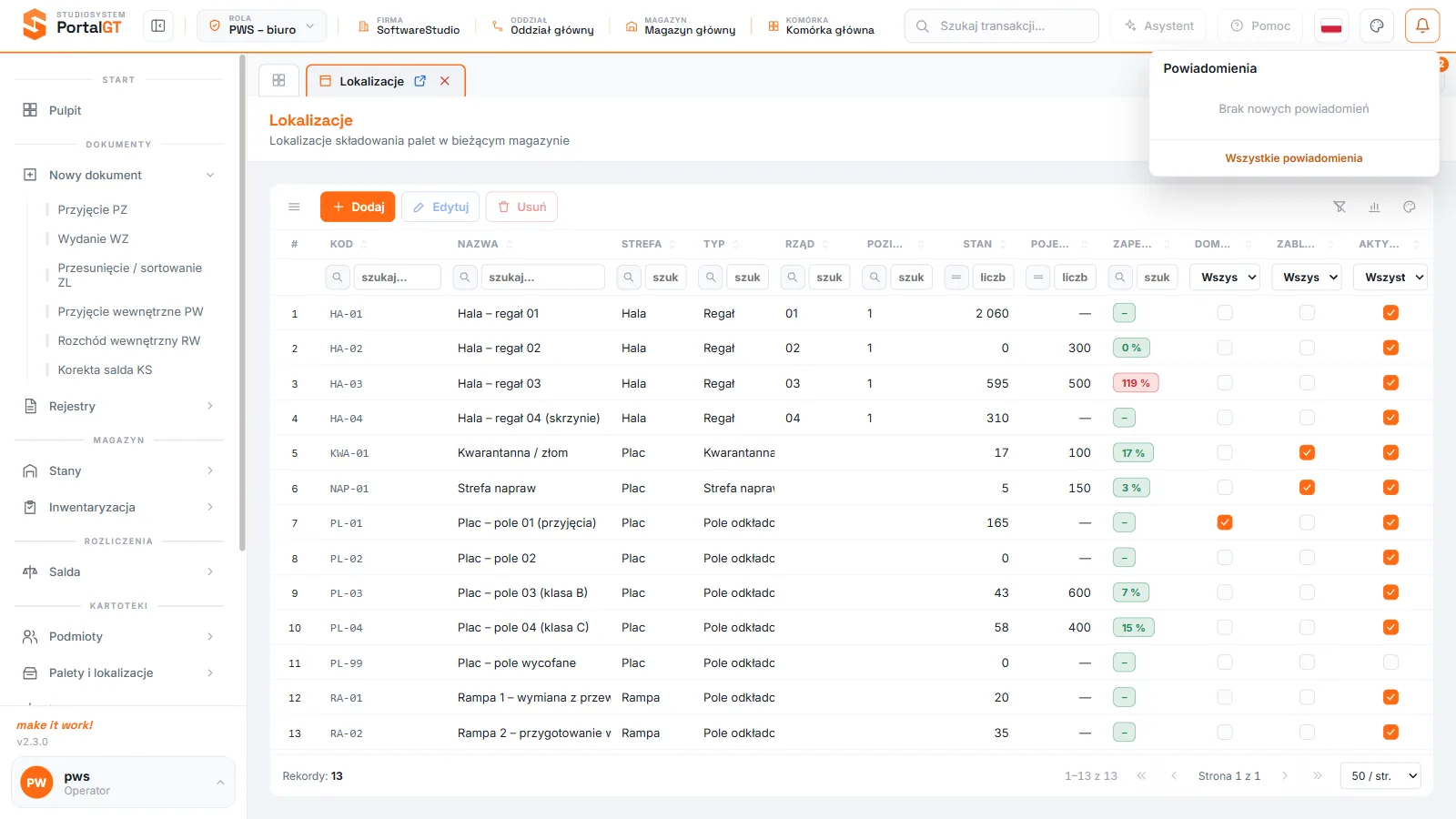Image resolution: width=1456 pixels, height=819 pixels.
Task: Open the notifications bell icon
Action: (x=1422, y=25)
